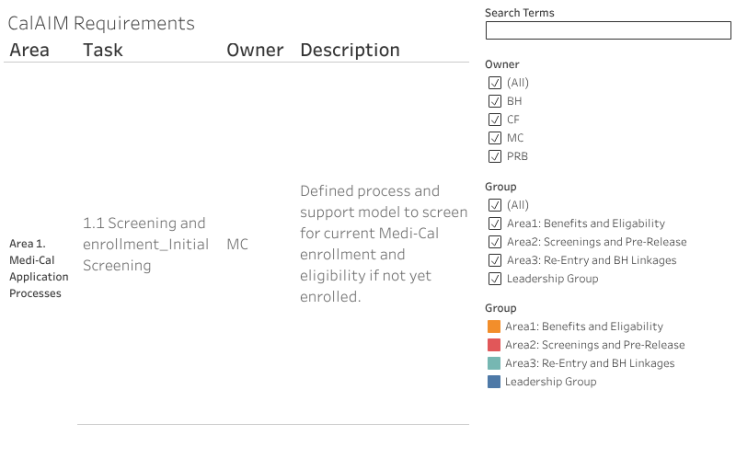Click the Description column header

click(x=350, y=50)
